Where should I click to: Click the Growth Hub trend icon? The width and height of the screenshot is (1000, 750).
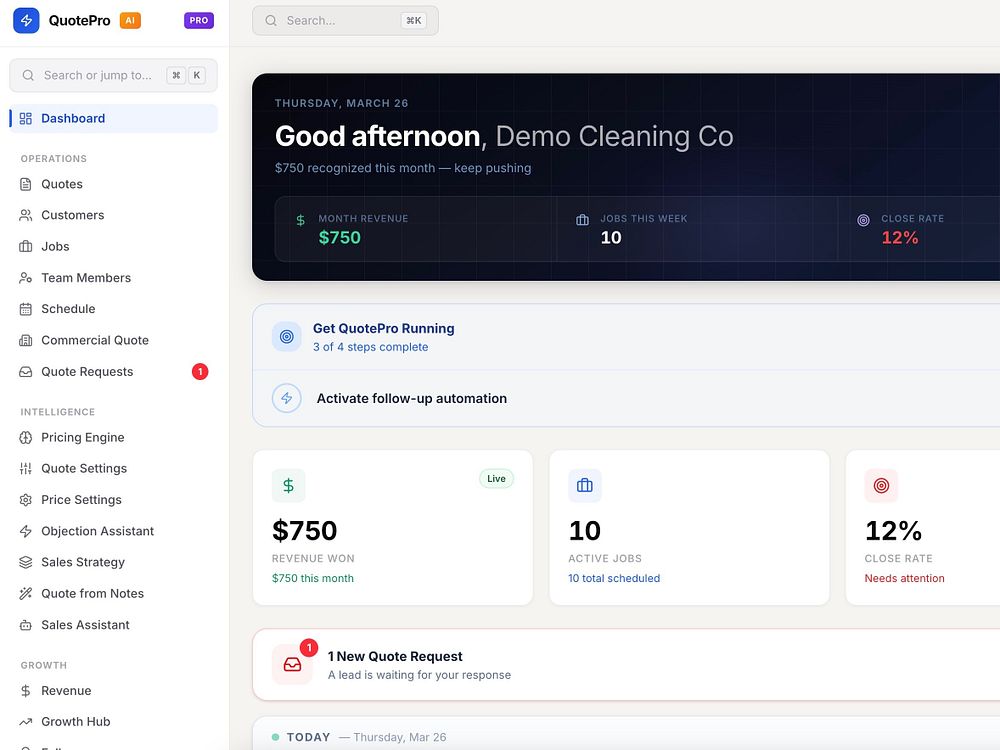[26, 722]
